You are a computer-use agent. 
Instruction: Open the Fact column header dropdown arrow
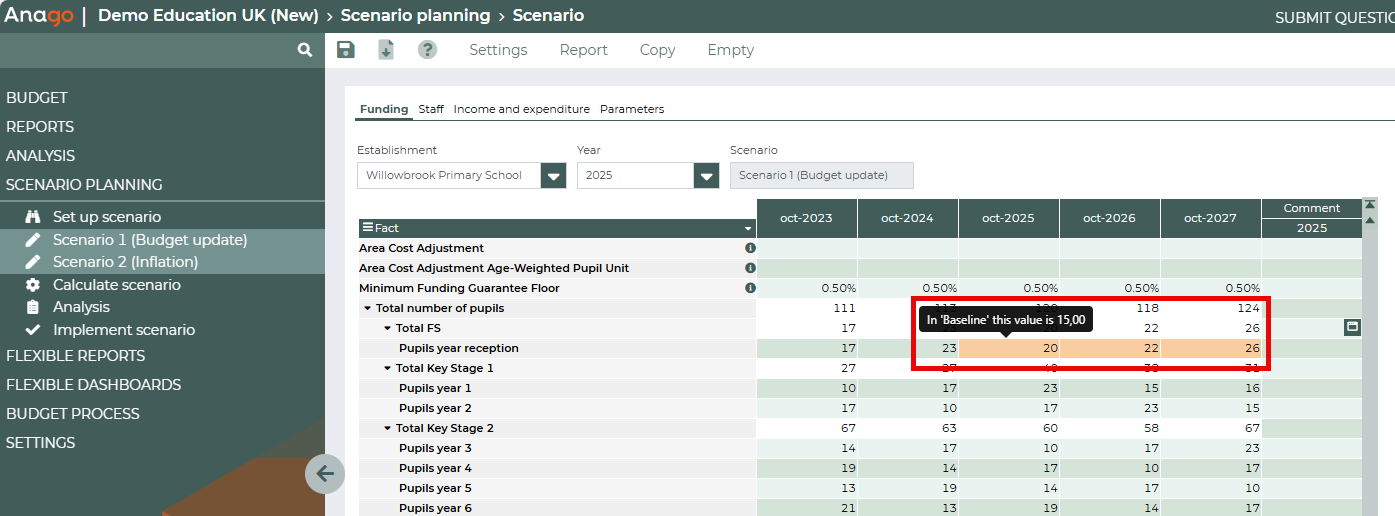coord(748,229)
